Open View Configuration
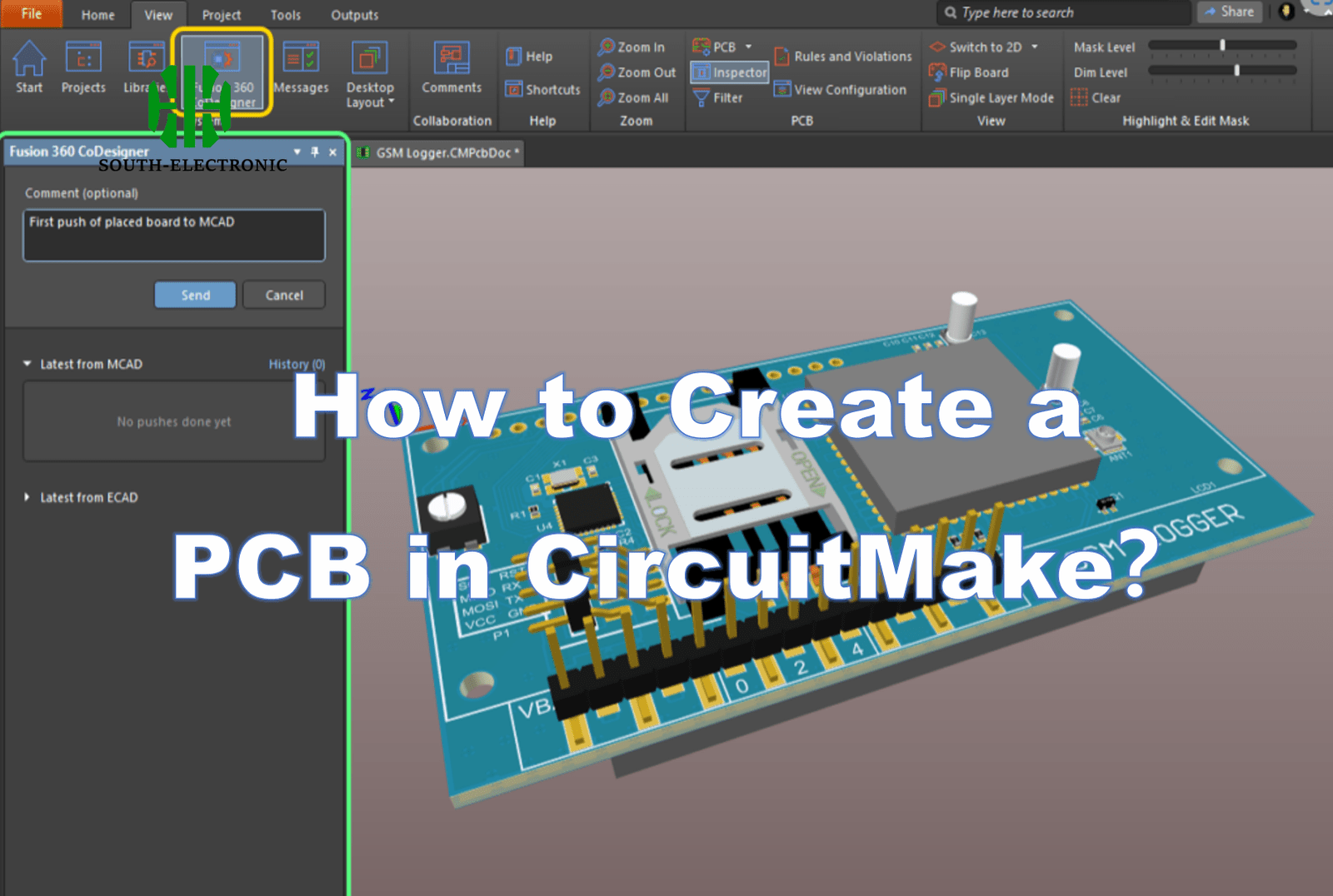The width and height of the screenshot is (1333, 896). 840,89
